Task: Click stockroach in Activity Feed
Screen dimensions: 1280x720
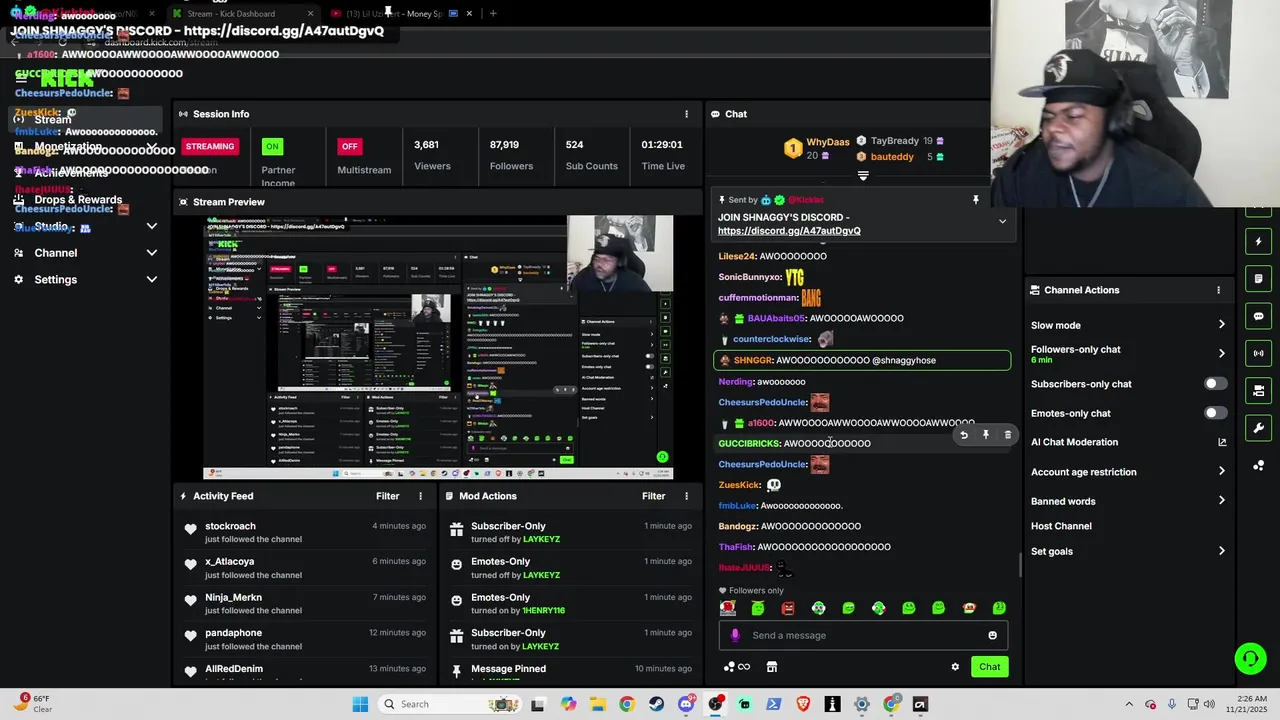Action: tap(230, 526)
